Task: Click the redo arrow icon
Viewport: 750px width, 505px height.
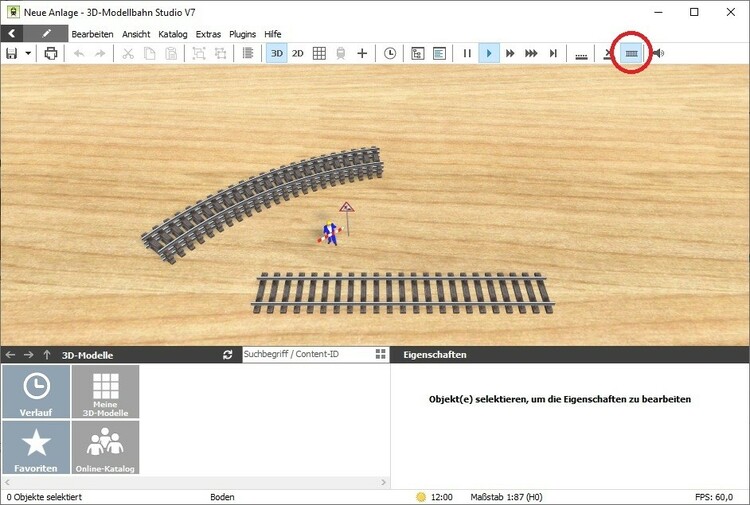Action: pos(100,53)
